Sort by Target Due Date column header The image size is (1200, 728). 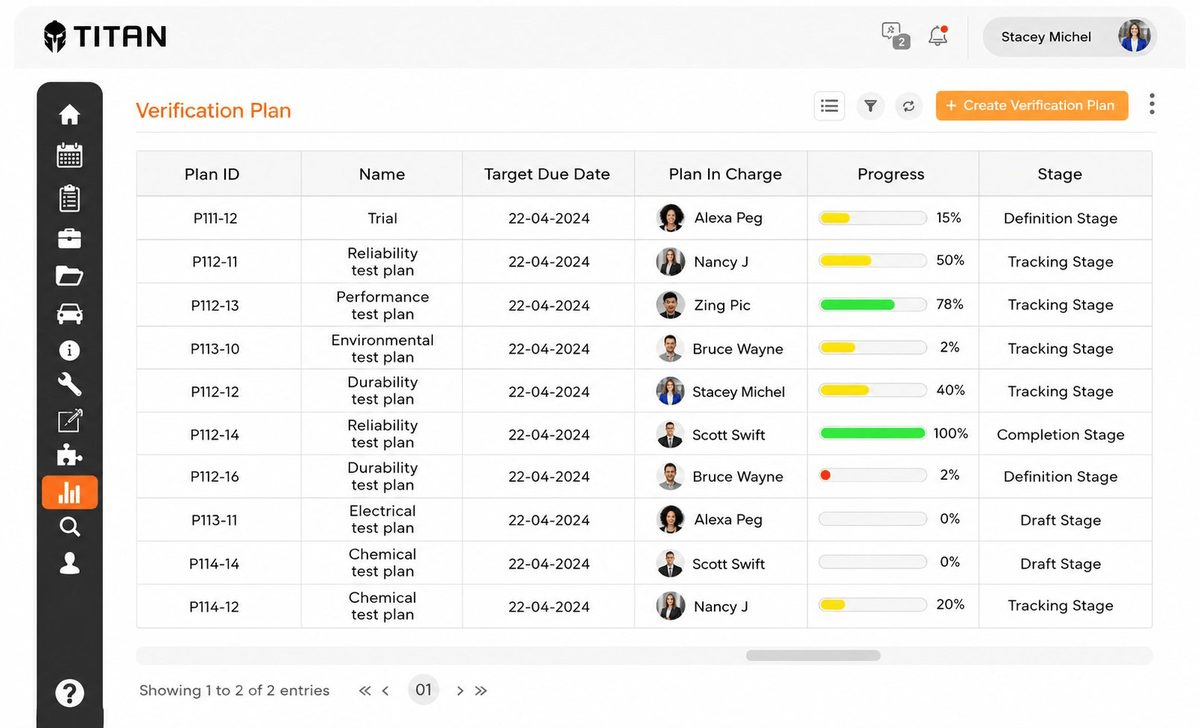[547, 174]
